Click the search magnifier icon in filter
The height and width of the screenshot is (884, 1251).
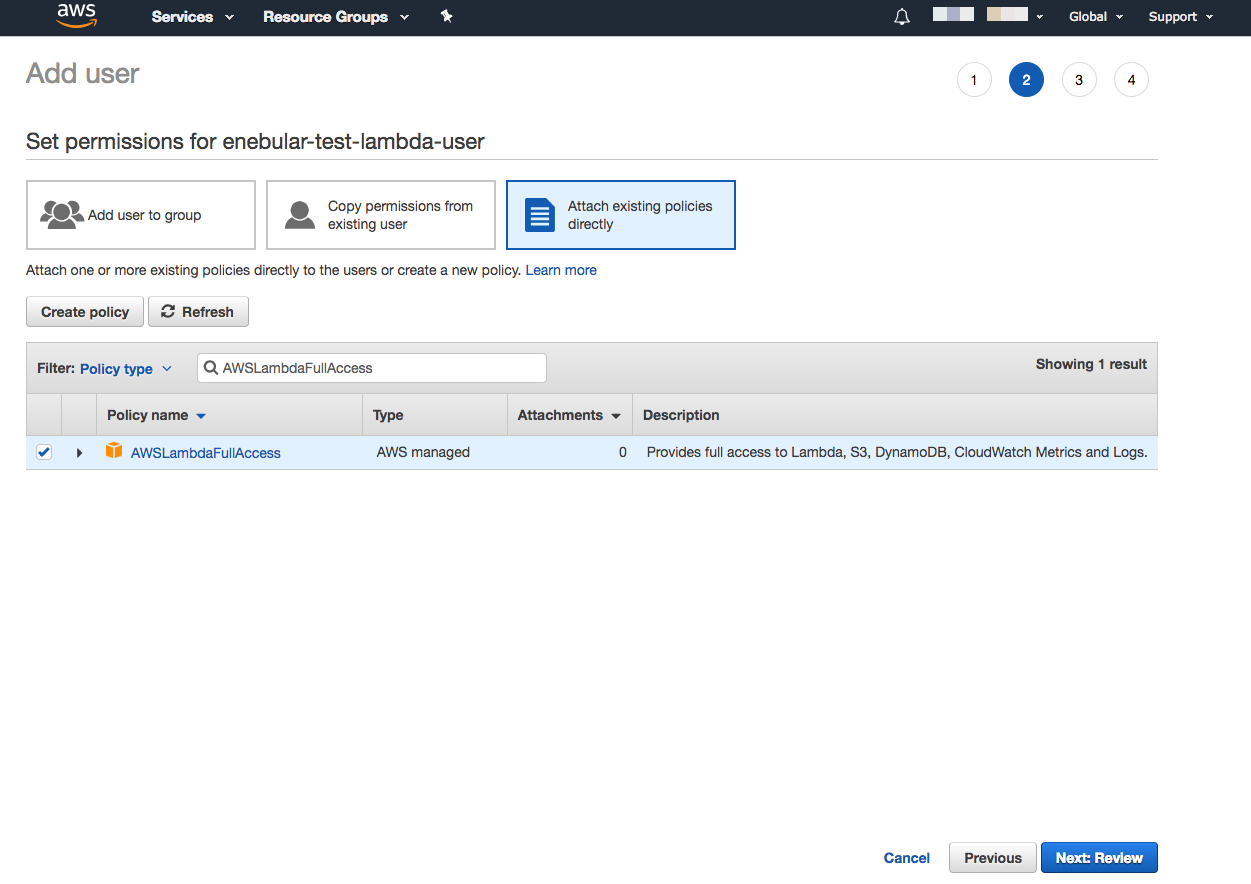tap(211, 368)
